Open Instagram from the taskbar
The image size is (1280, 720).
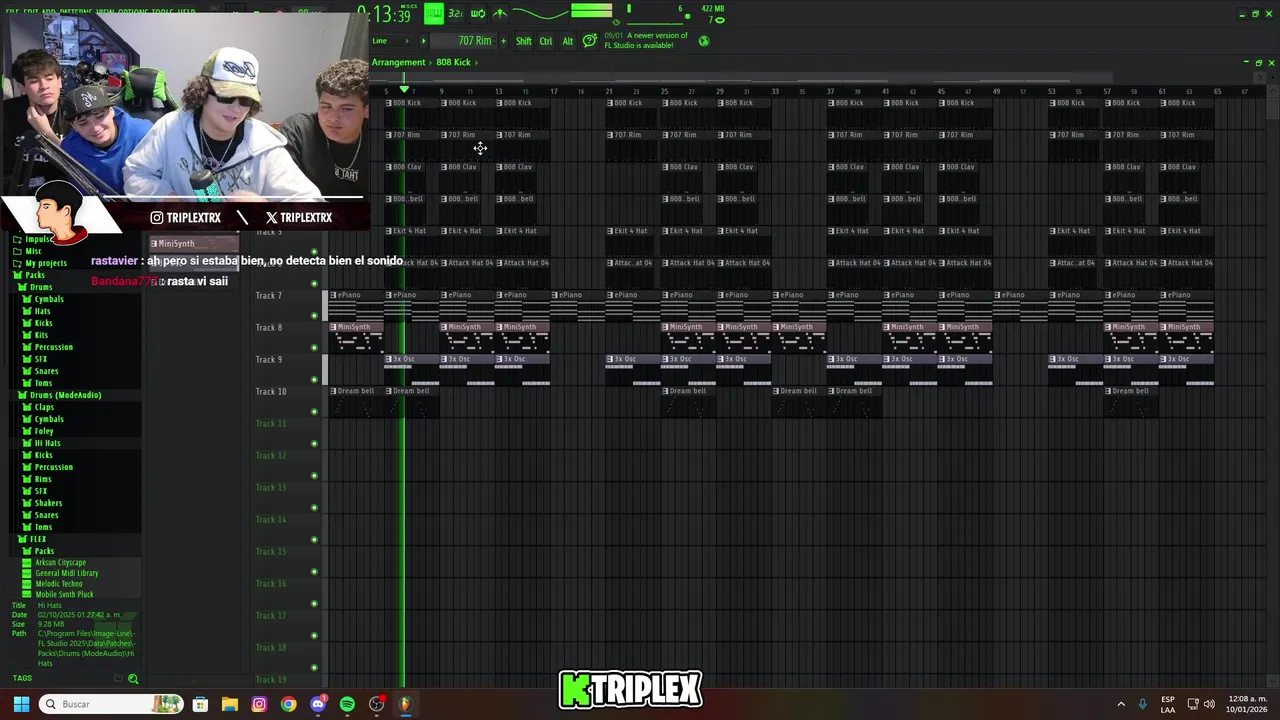pos(259,704)
